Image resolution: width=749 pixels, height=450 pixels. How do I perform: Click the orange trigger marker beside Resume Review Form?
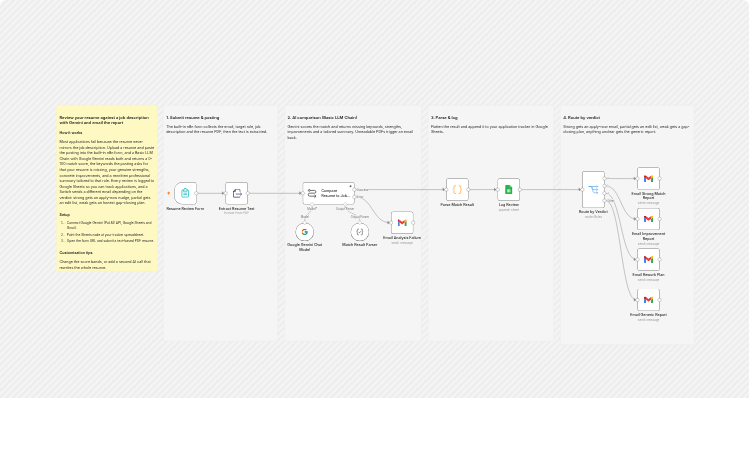(x=169, y=193)
